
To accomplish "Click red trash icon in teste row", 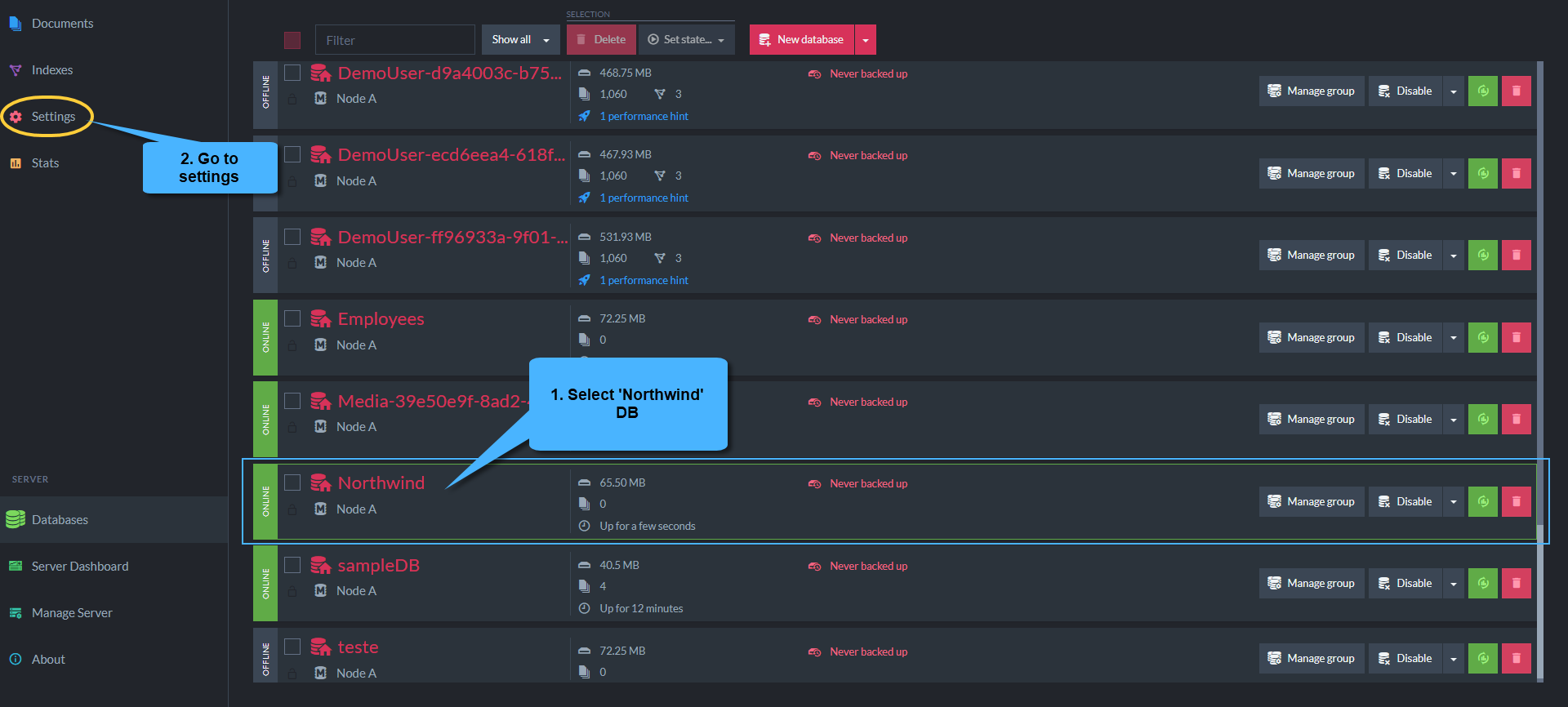I will tap(1516, 658).
